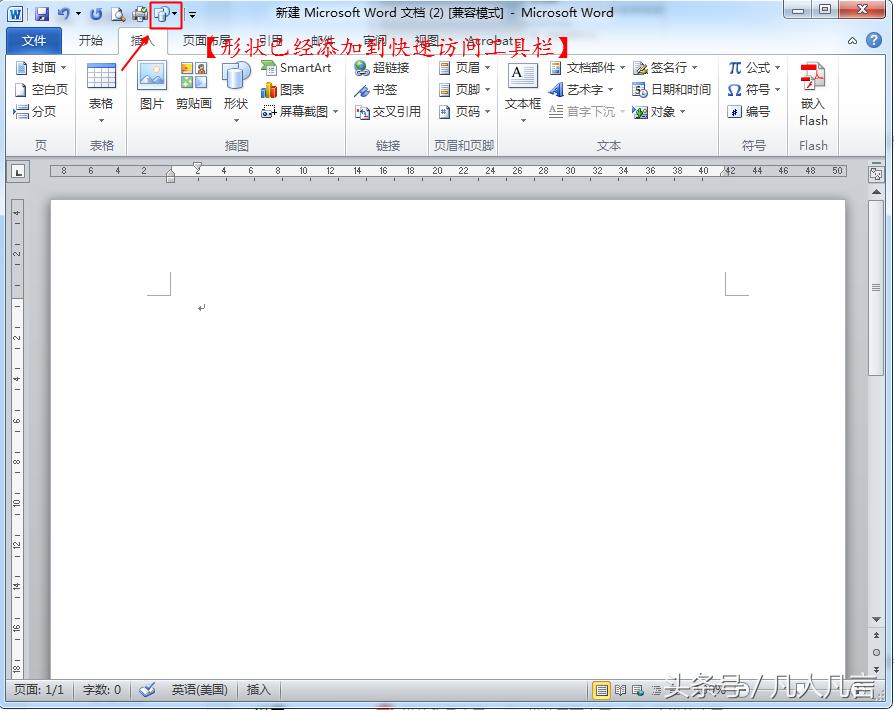The image size is (894, 710).
Task: Expand the 页眉 header dropdown
Action: [x=465, y=68]
